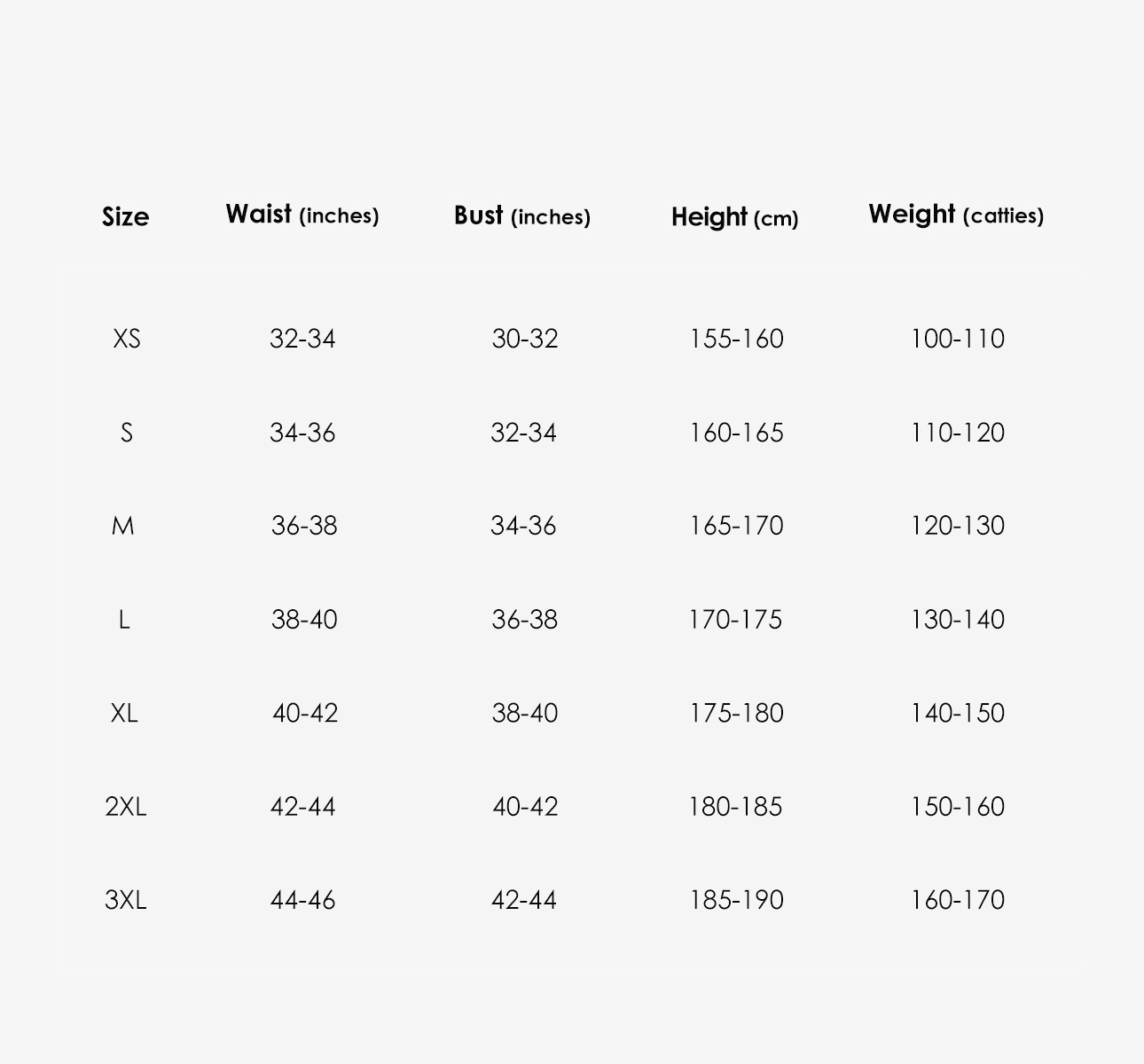Click waist value 44-46 for 3XL
1144x1064 pixels.
click(x=302, y=900)
